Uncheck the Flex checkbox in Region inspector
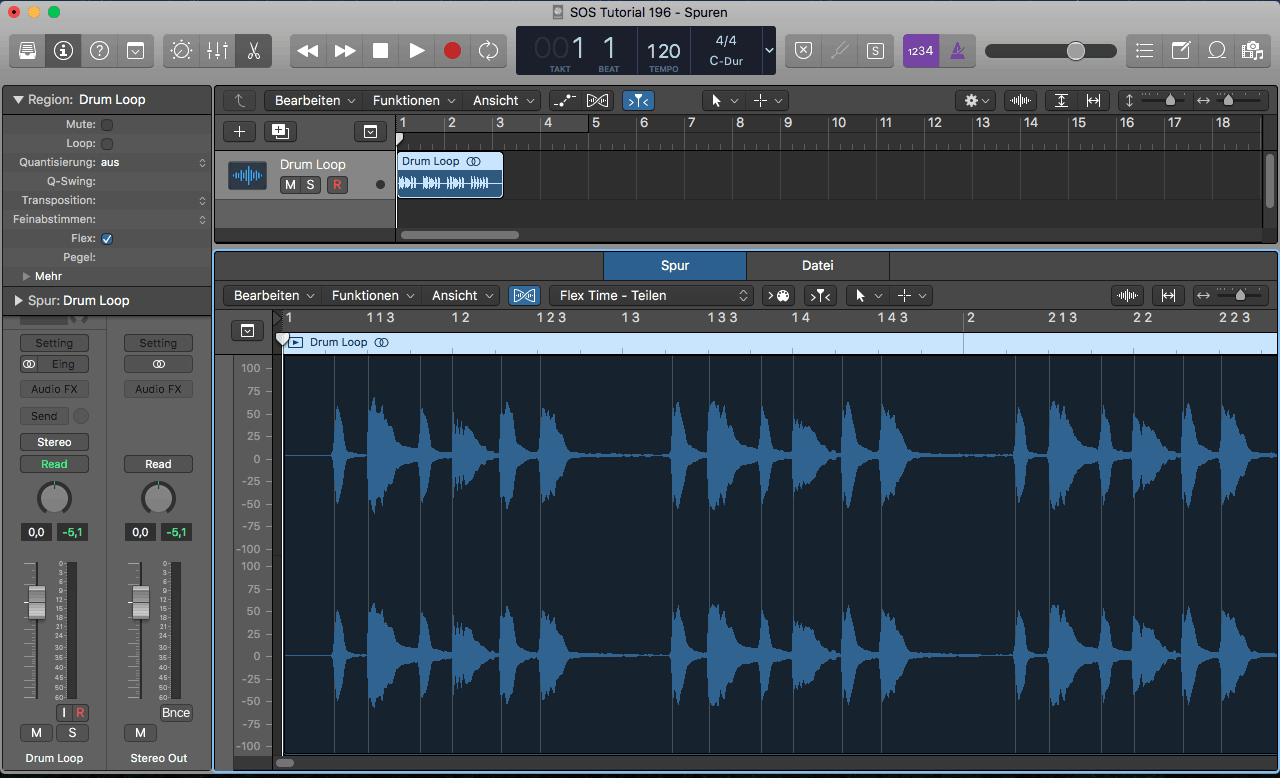This screenshot has height=778, width=1280. [107, 239]
